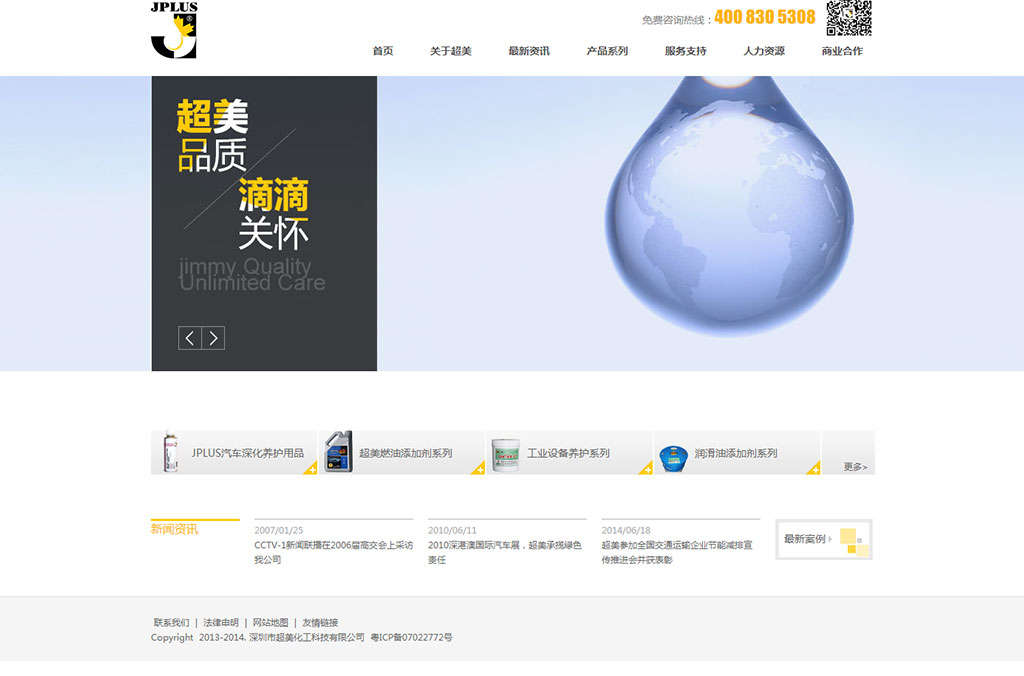
Task: Click the 联系我们 footer link
Action: point(171,622)
